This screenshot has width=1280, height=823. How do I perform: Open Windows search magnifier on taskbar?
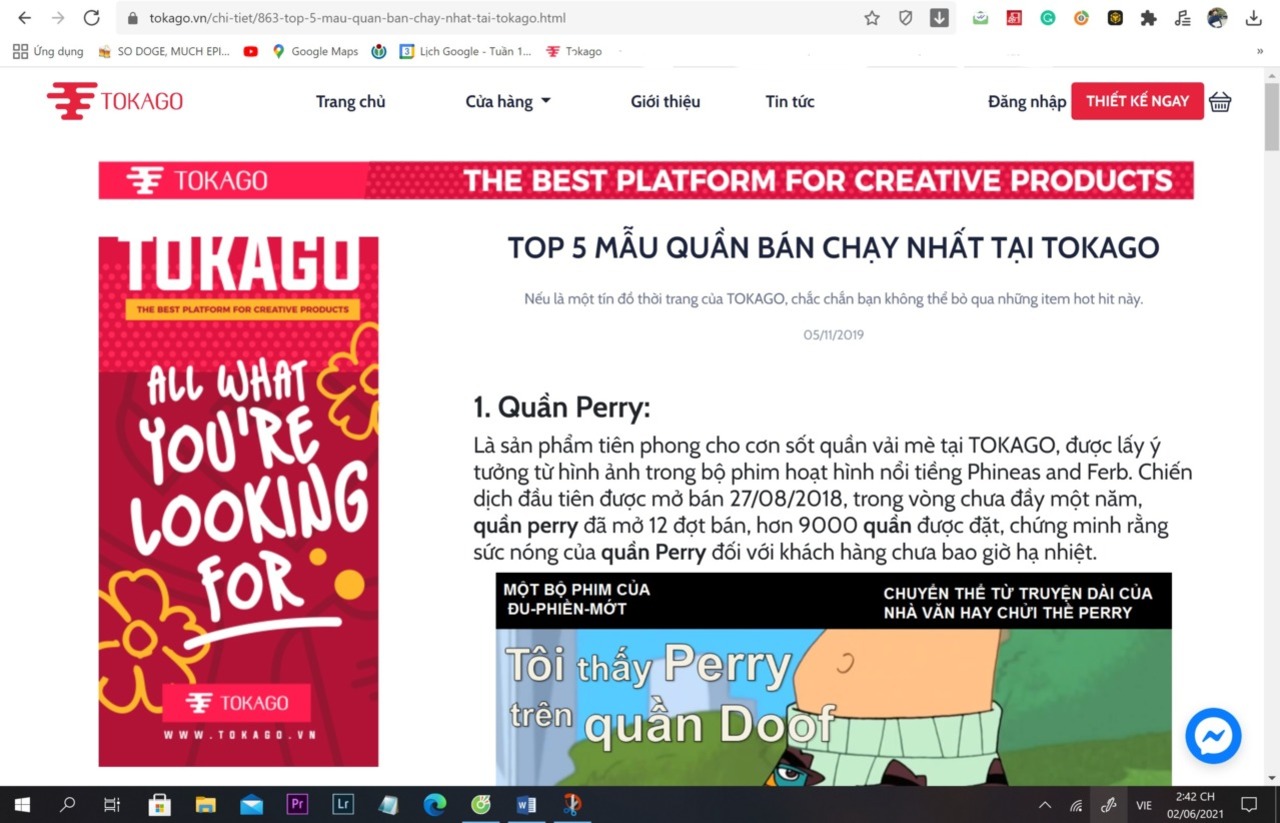coord(67,804)
